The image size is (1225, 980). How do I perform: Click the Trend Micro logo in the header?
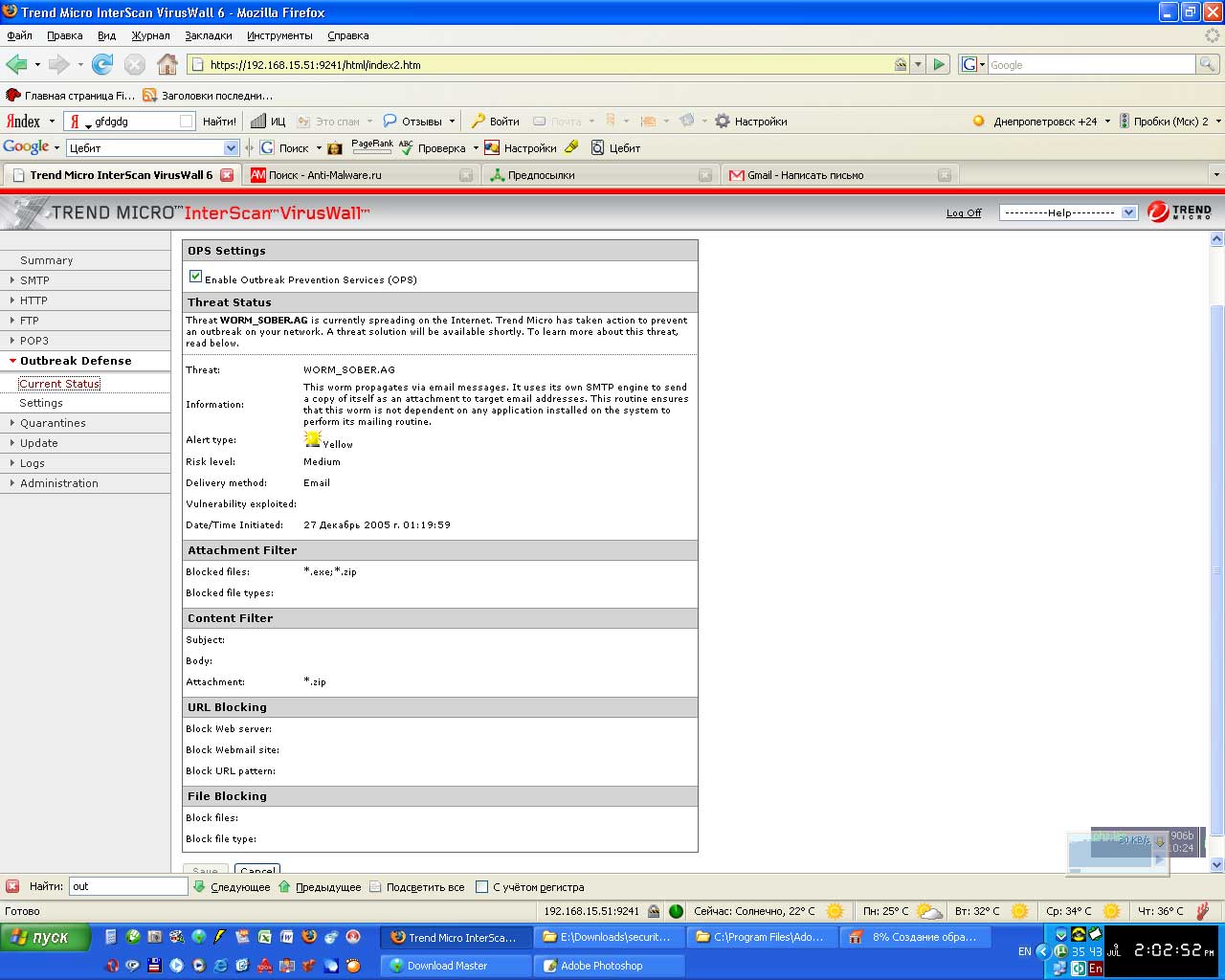(1180, 212)
